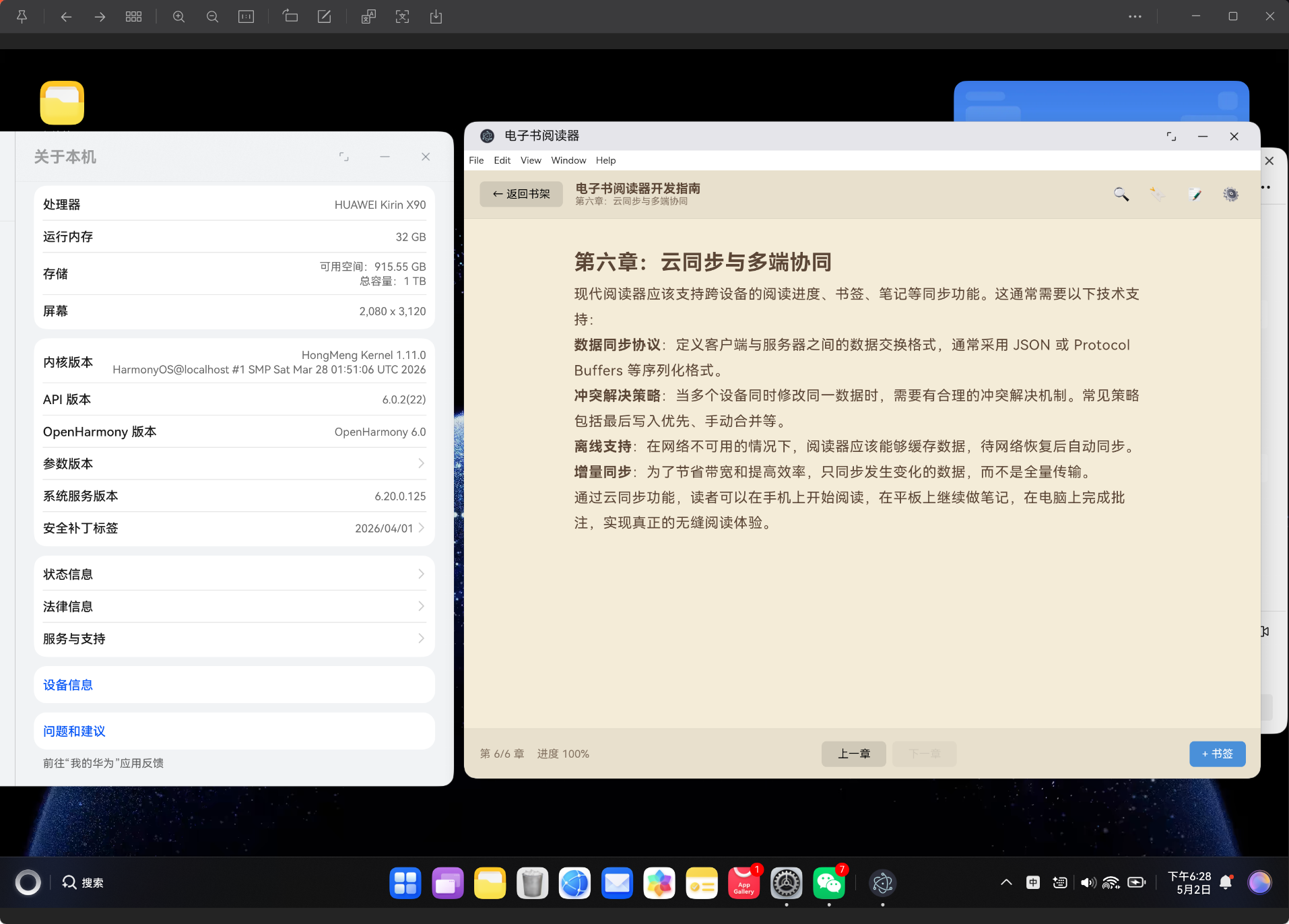Open notes tool in ebook reader
1289x924 pixels.
pyautogui.click(x=1194, y=194)
